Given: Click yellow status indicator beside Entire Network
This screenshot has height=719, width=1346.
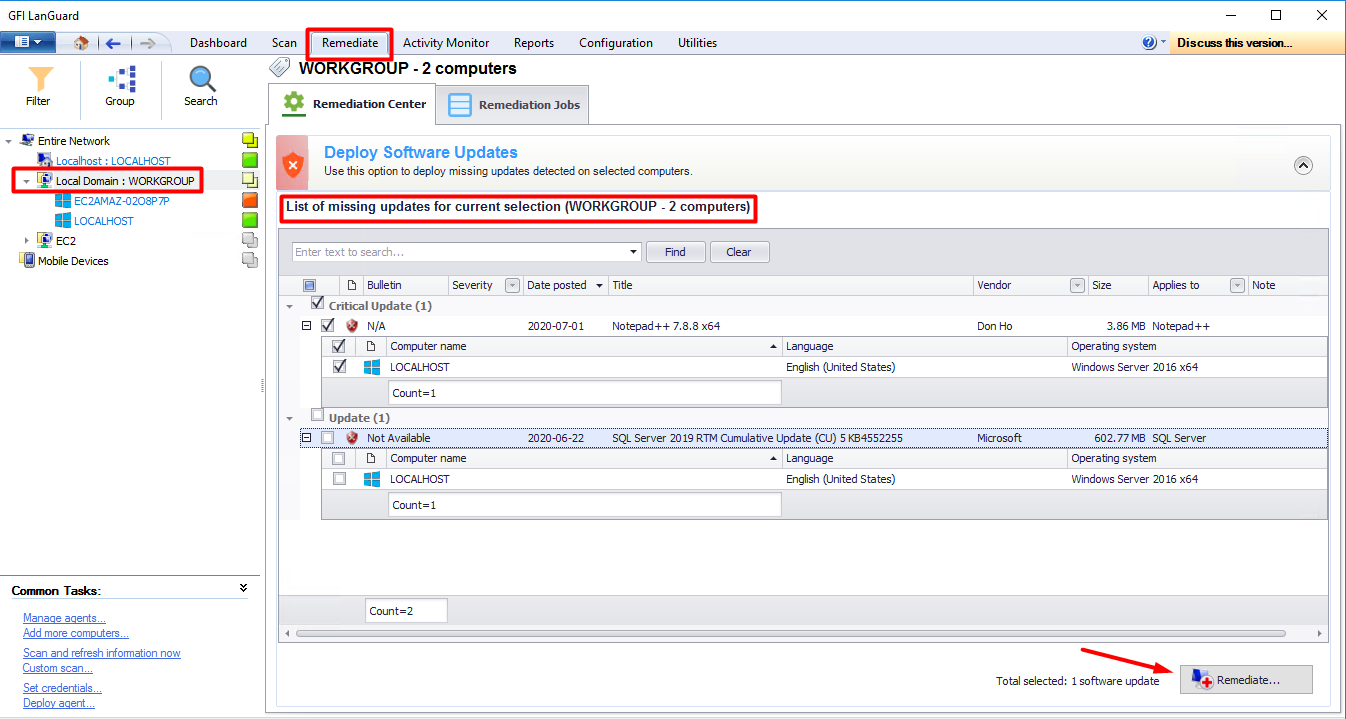Looking at the screenshot, I should [250, 140].
